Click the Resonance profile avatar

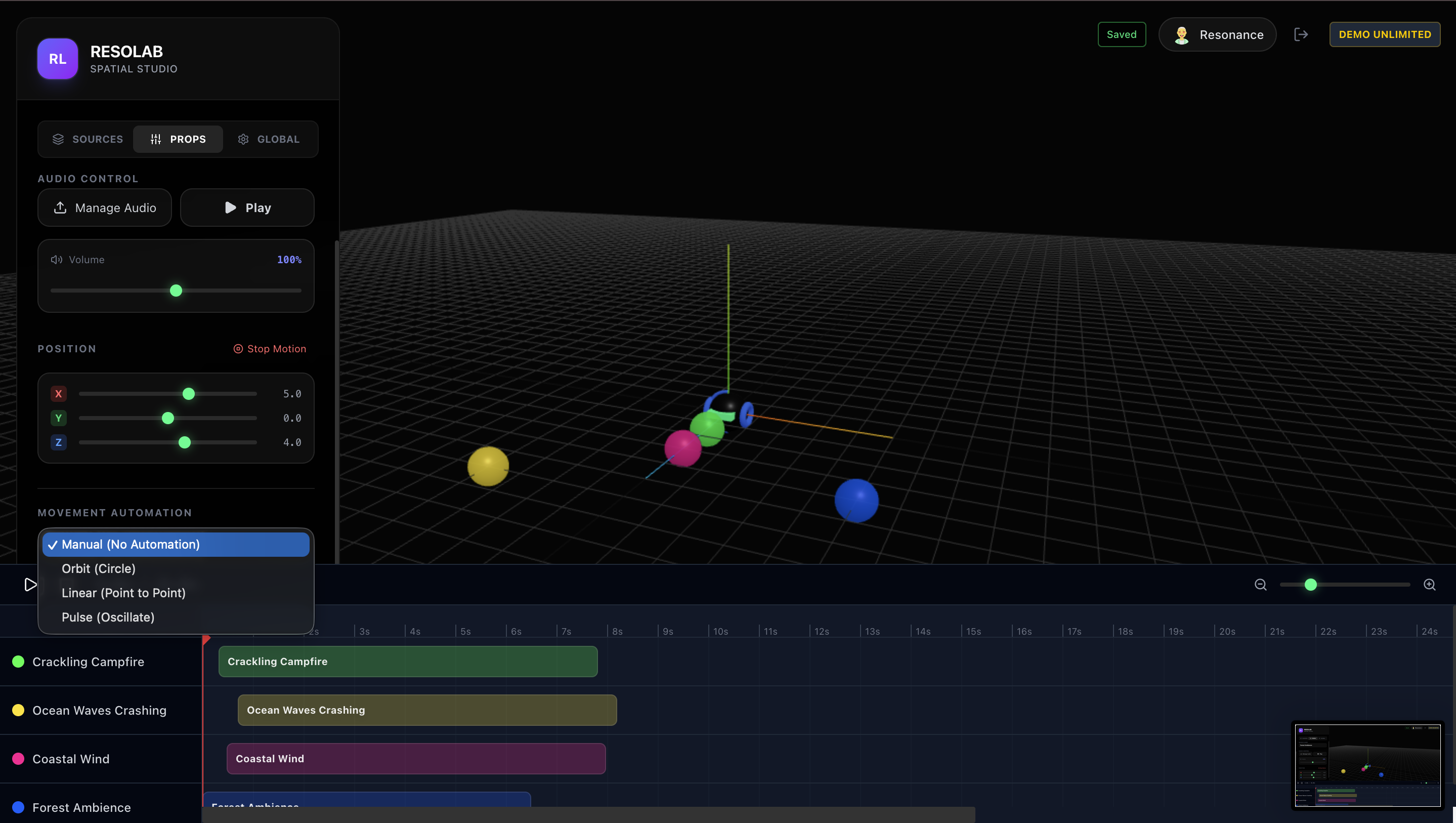point(1181,34)
